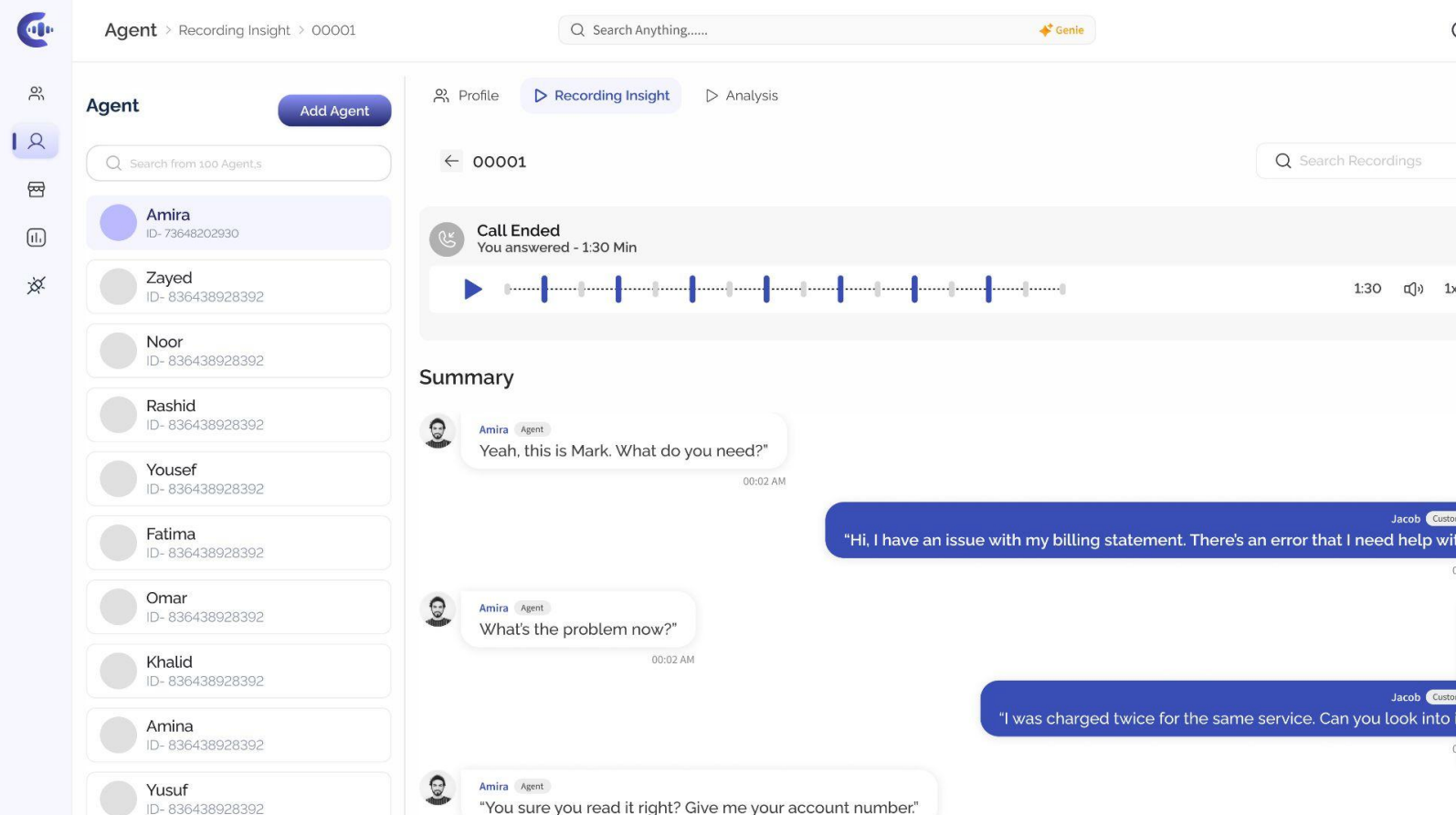Open the bar chart reports icon
The height and width of the screenshot is (815, 1456).
click(x=37, y=238)
